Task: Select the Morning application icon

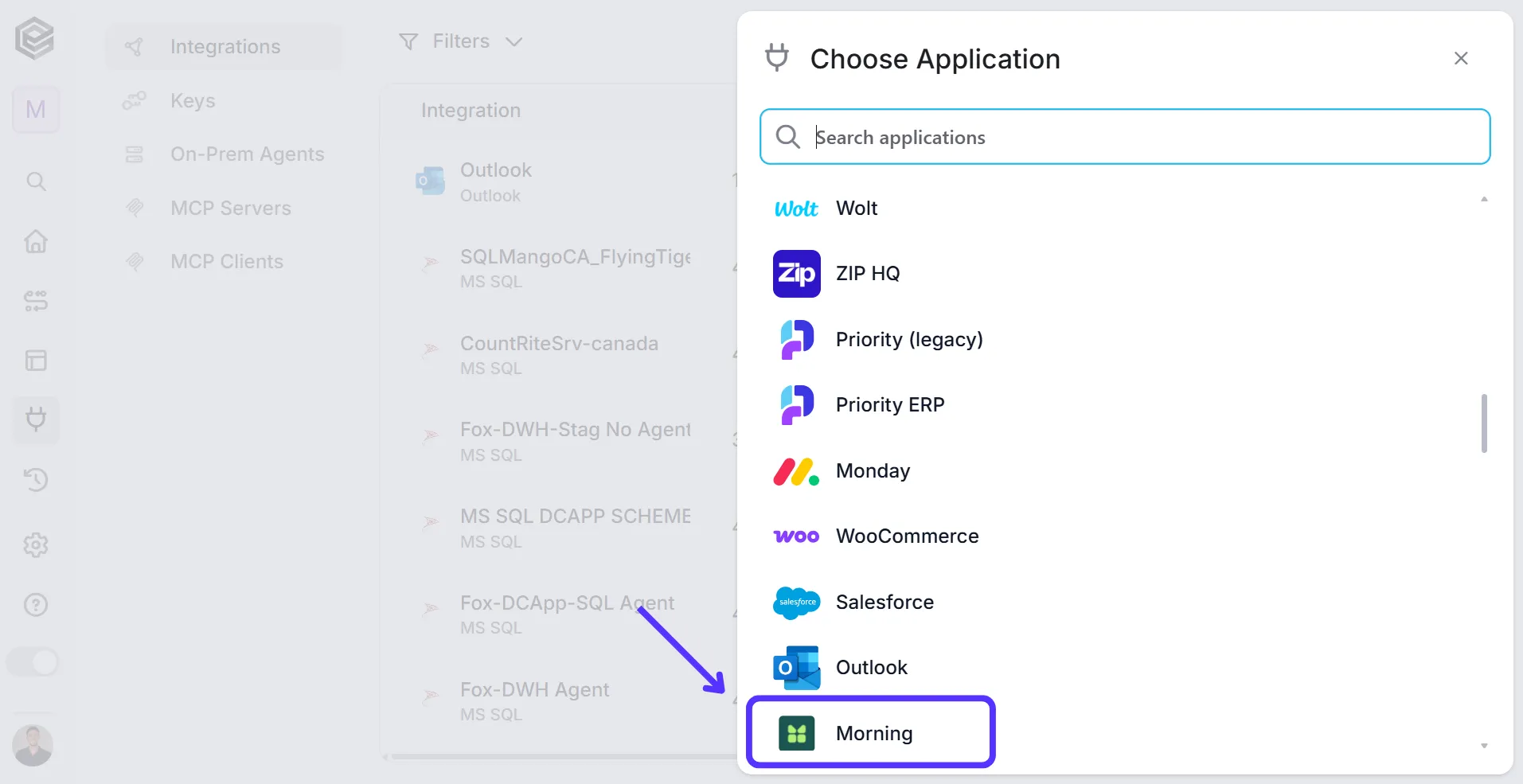Action: 796,734
